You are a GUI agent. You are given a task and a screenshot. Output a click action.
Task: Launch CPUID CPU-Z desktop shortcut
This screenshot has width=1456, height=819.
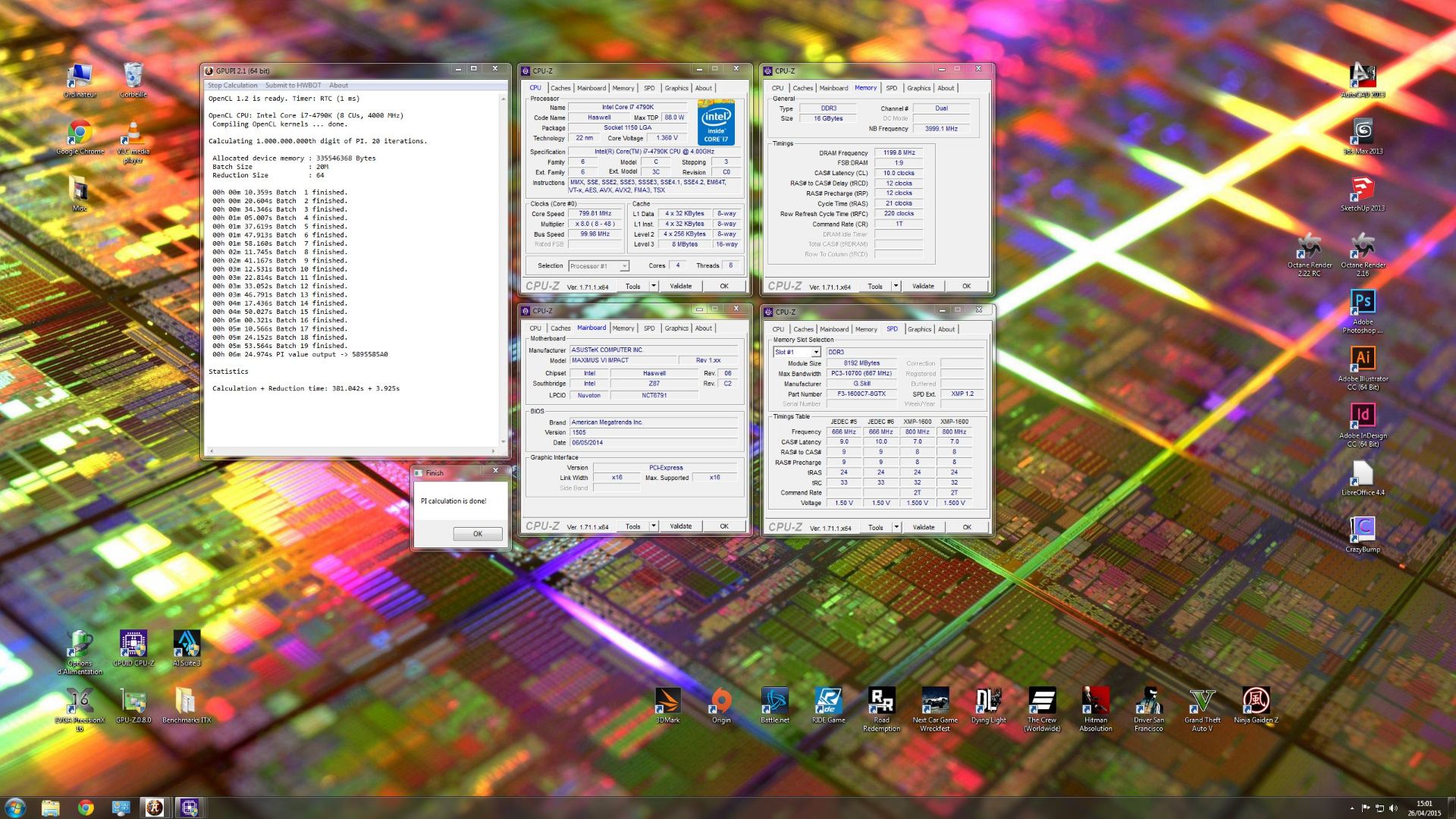pos(133,648)
